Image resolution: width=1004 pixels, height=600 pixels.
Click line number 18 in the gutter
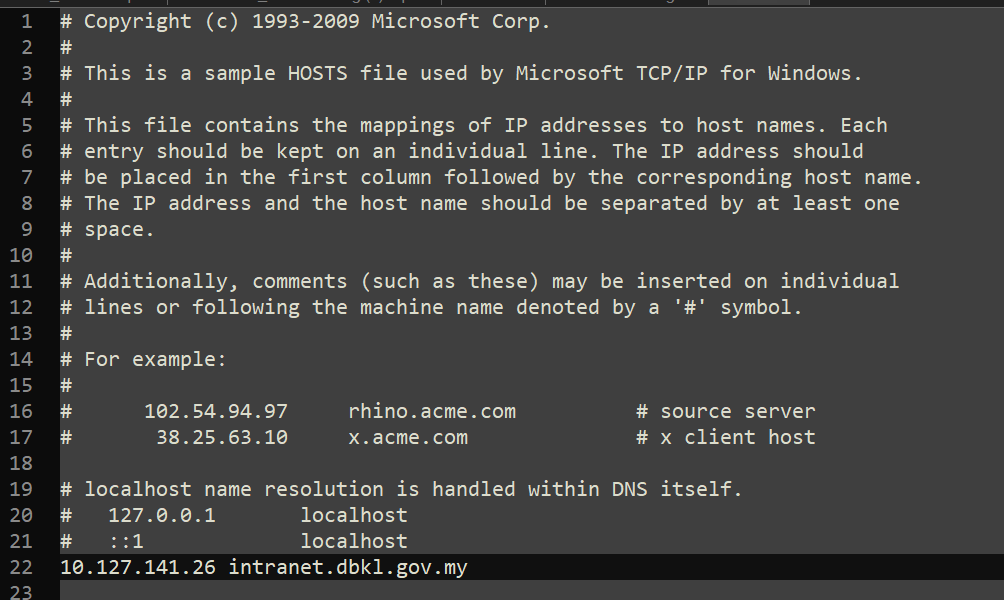21,464
